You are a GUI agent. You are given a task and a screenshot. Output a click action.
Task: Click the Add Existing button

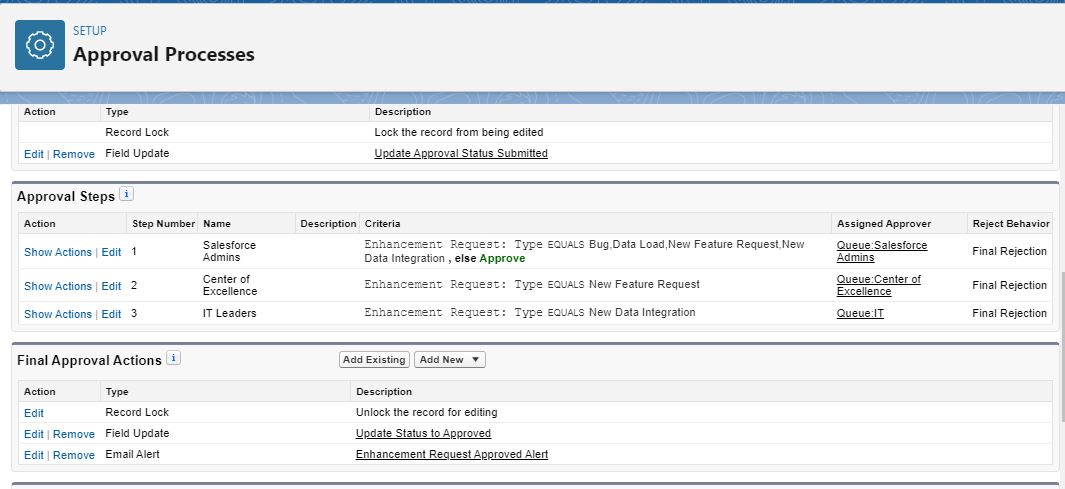click(x=374, y=360)
